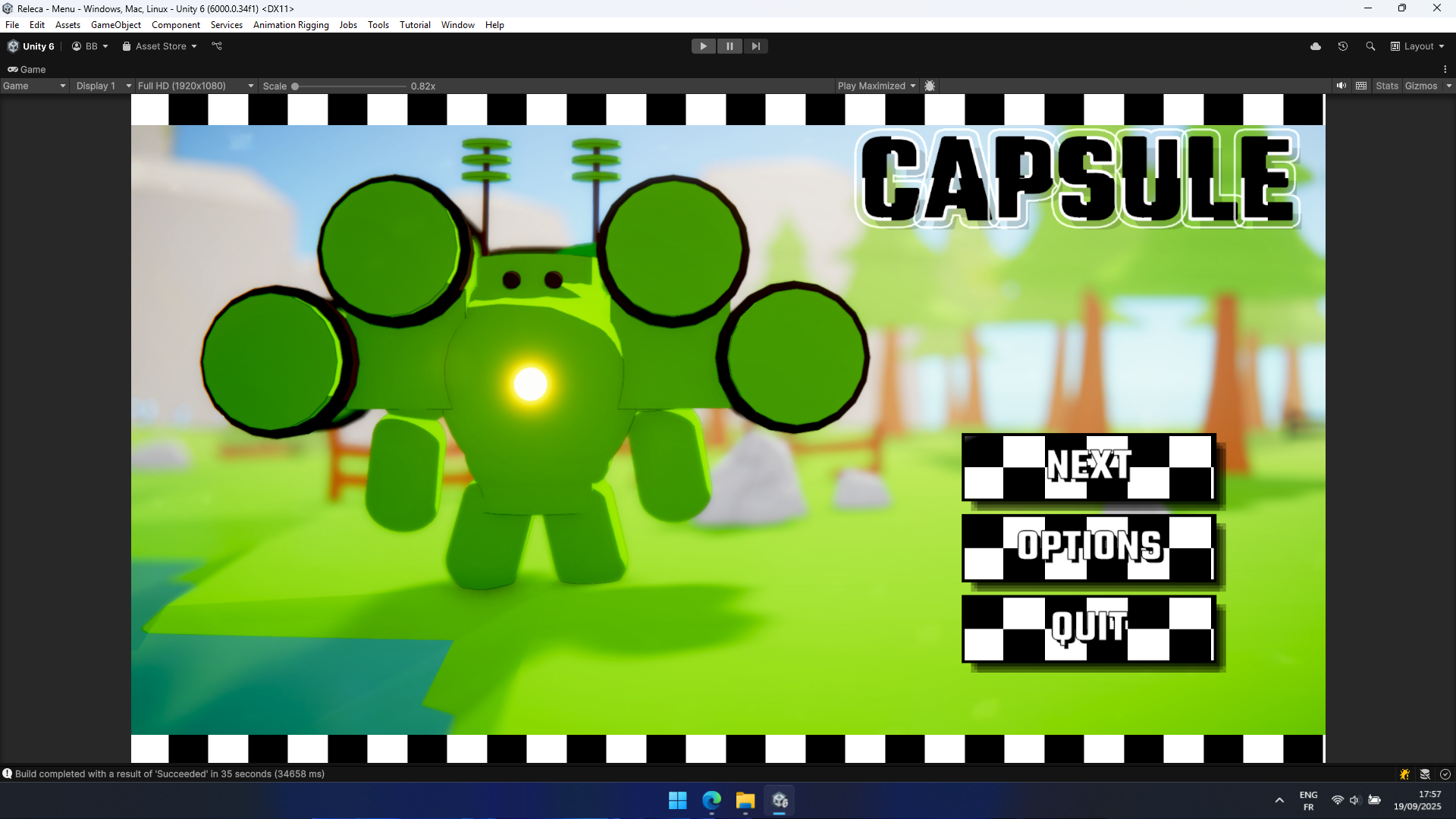1456x819 pixels.
Task: Click the frame debugger bug icon
Action: click(930, 86)
